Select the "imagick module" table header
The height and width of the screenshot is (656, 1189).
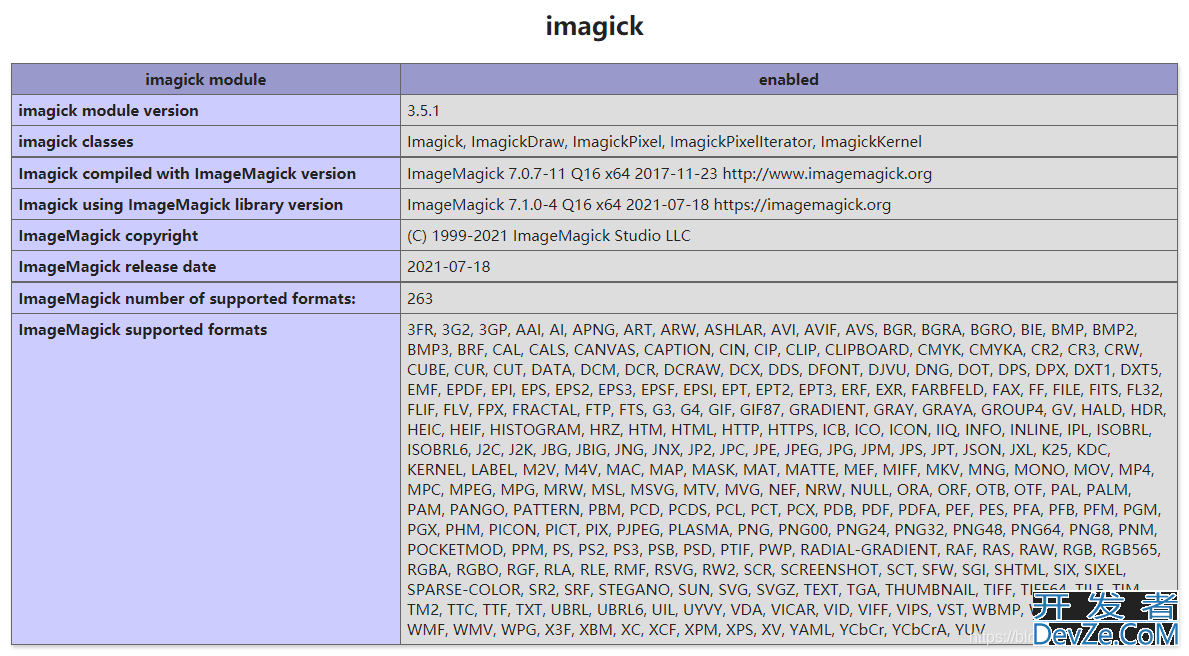pos(205,80)
